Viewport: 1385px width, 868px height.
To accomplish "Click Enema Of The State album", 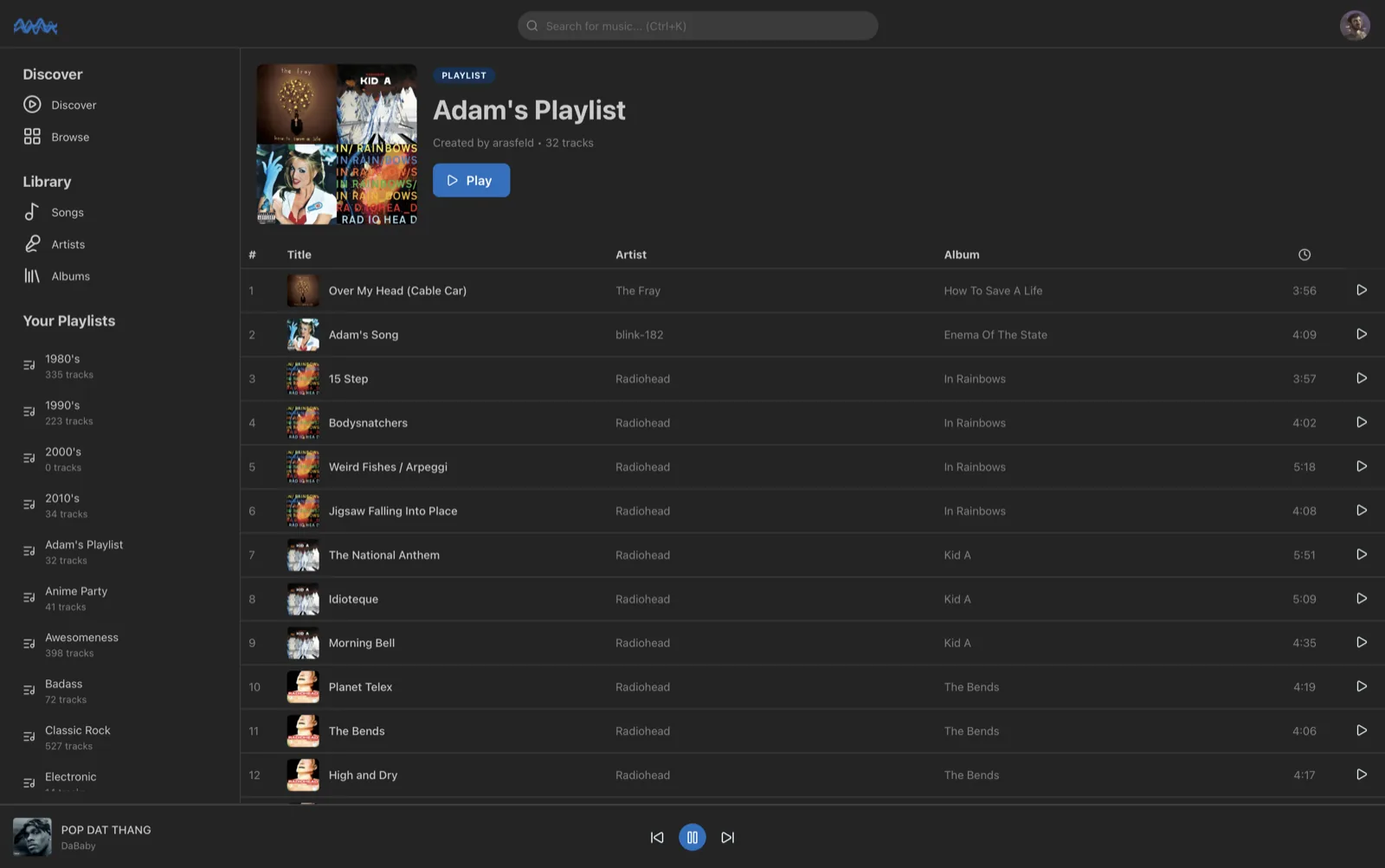I will (995, 335).
